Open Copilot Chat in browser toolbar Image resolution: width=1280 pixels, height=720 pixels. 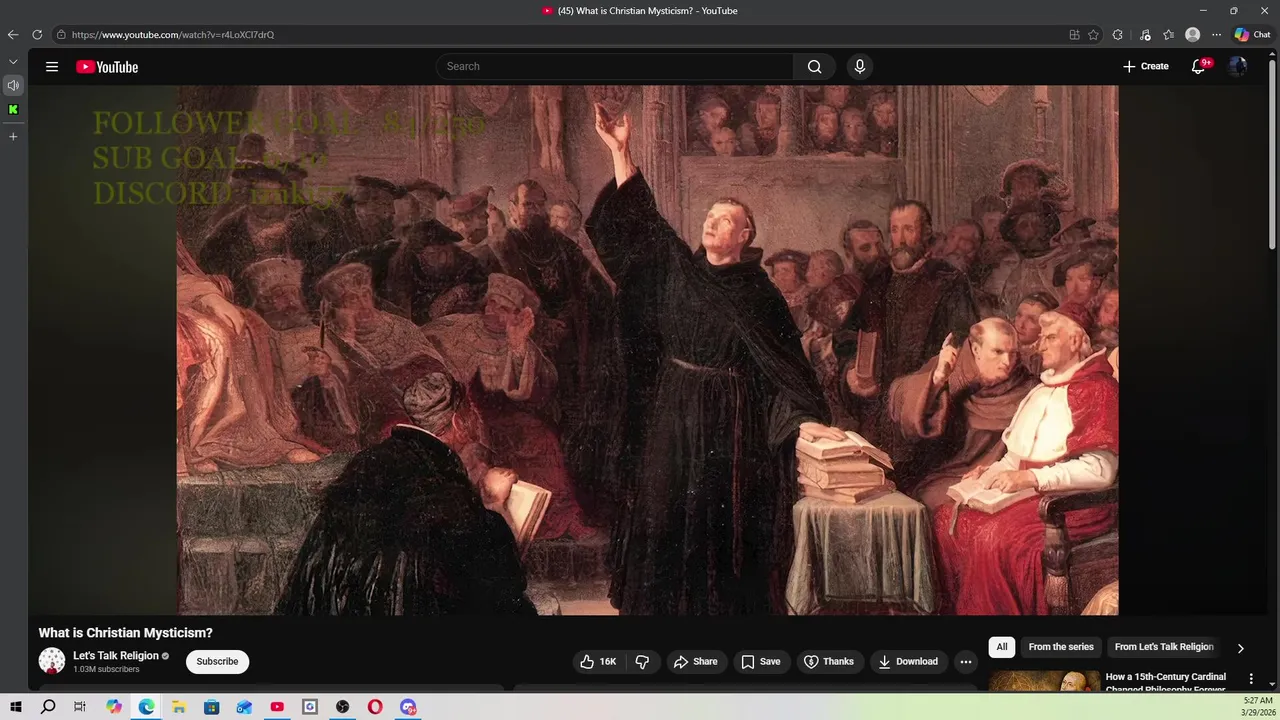(x=1253, y=34)
